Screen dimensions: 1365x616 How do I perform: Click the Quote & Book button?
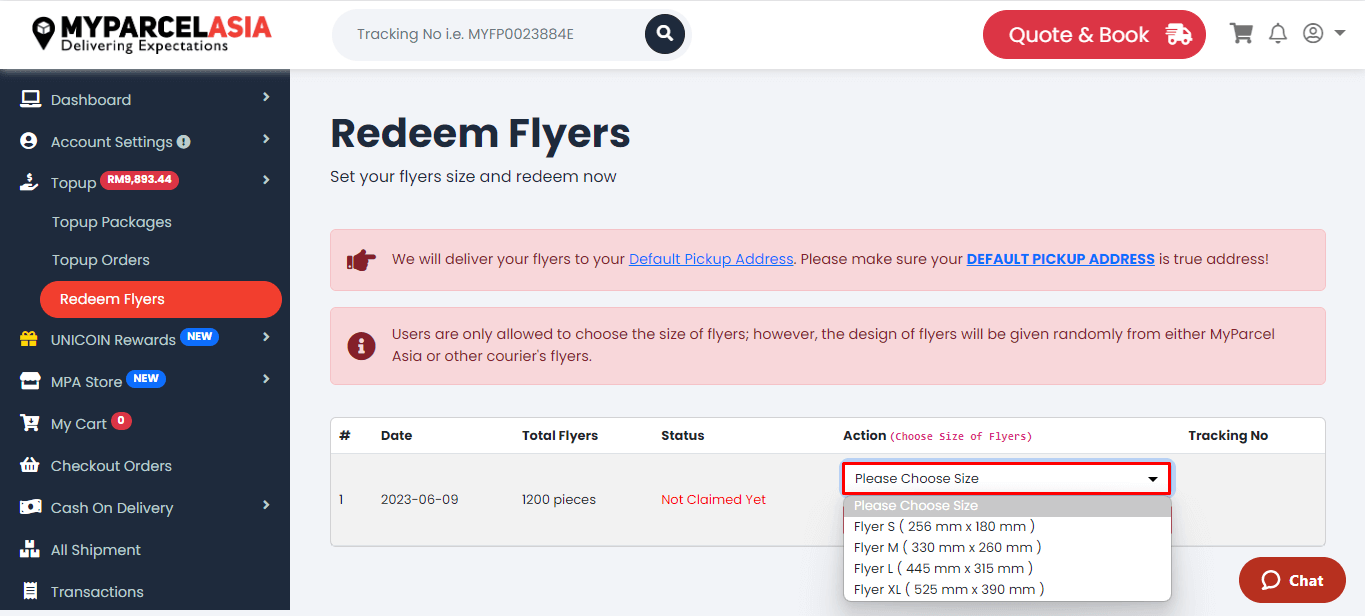(x=1094, y=35)
